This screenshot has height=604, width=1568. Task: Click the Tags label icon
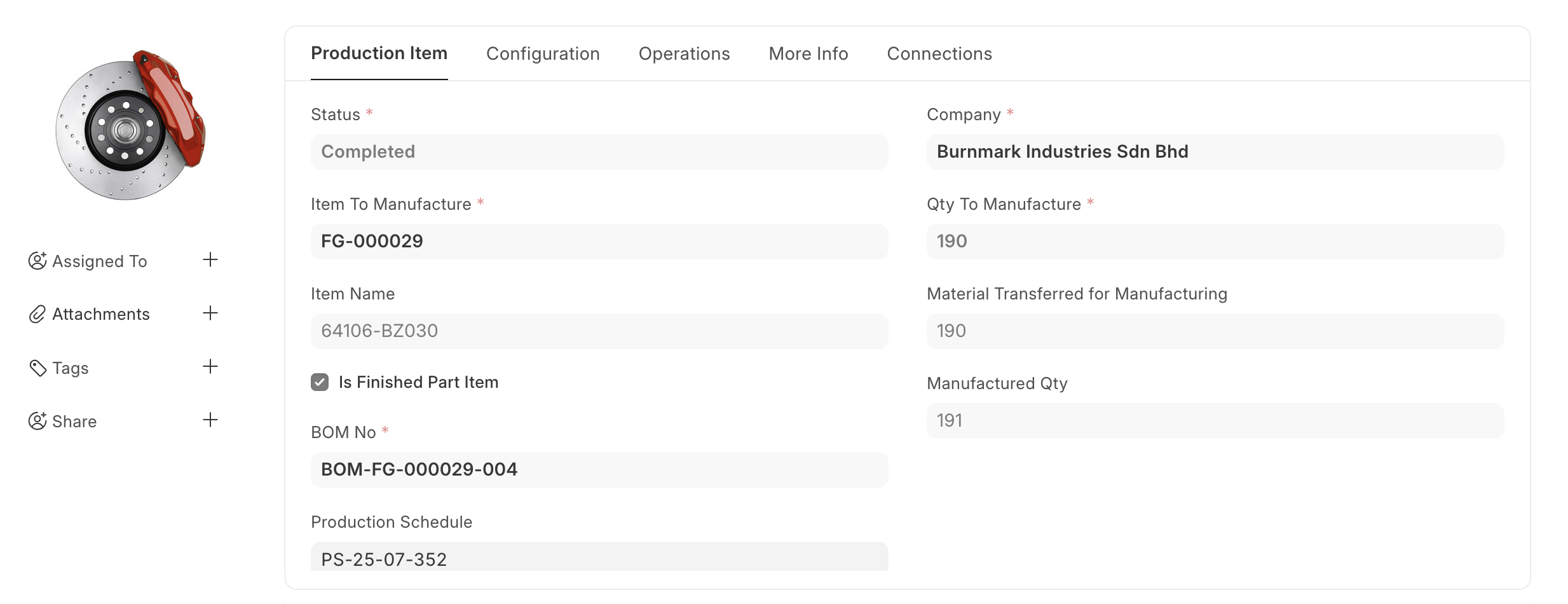coord(37,368)
